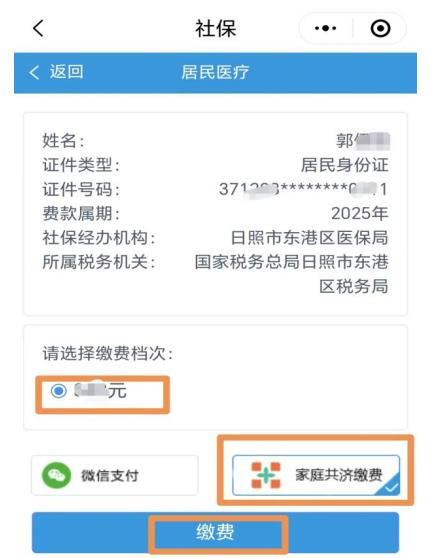Click the 请选择缴费档次 label
The width and height of the screenshot is (436, 558).
107,354
